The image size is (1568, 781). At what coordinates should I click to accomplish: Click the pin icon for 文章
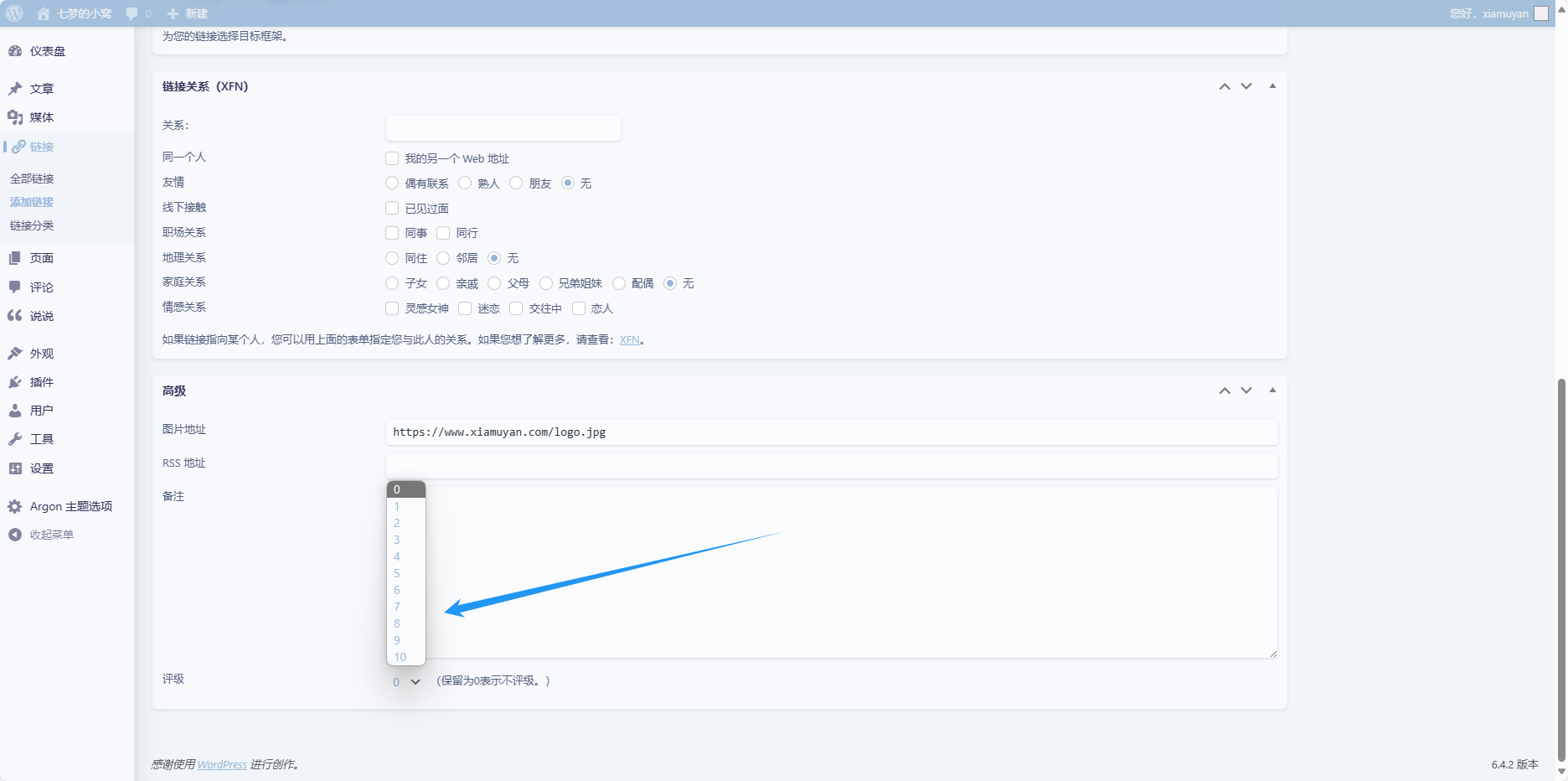(x=15, y=88)
